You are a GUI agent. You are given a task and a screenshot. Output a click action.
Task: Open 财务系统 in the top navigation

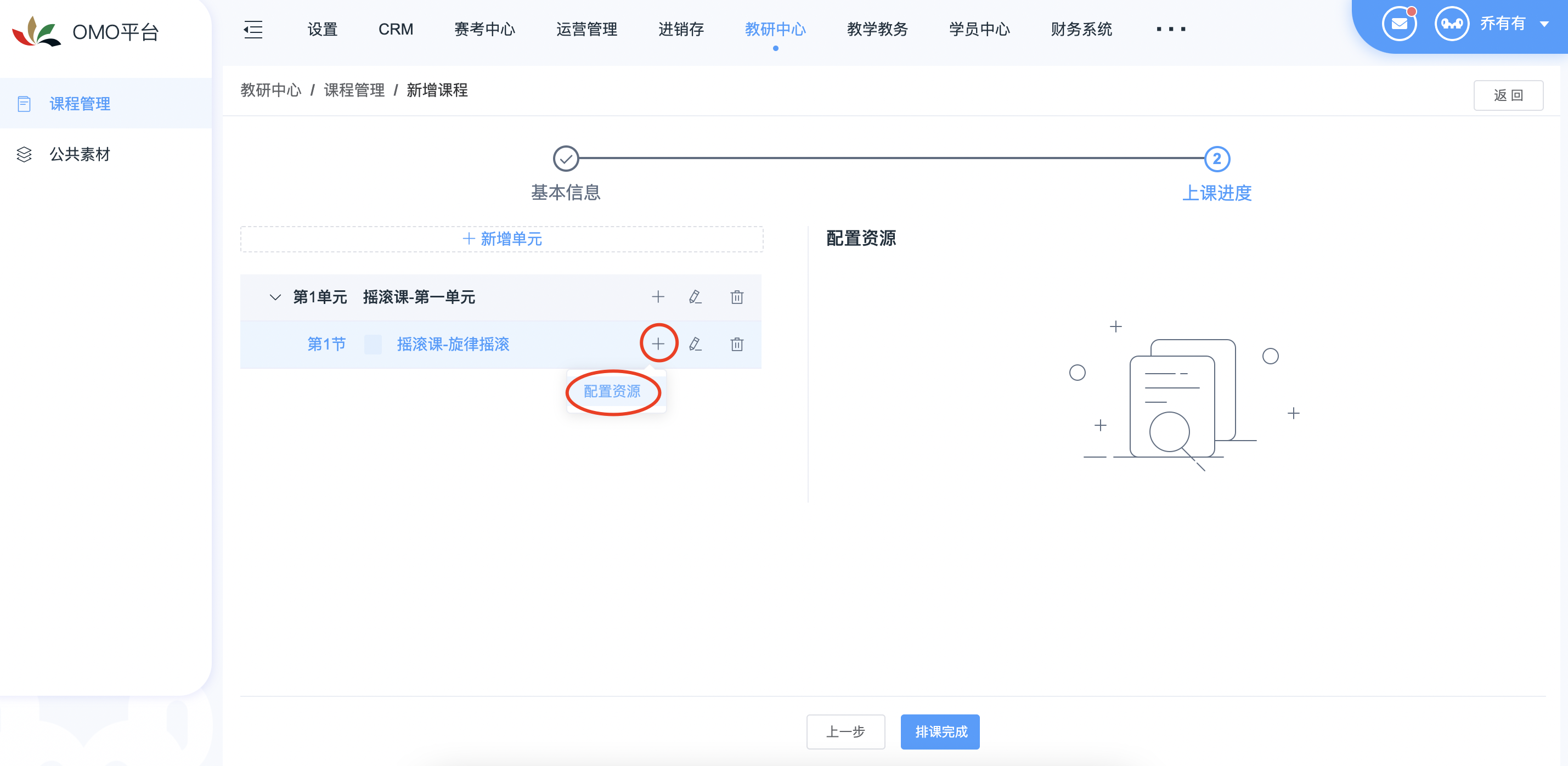tap(1081, 29)
